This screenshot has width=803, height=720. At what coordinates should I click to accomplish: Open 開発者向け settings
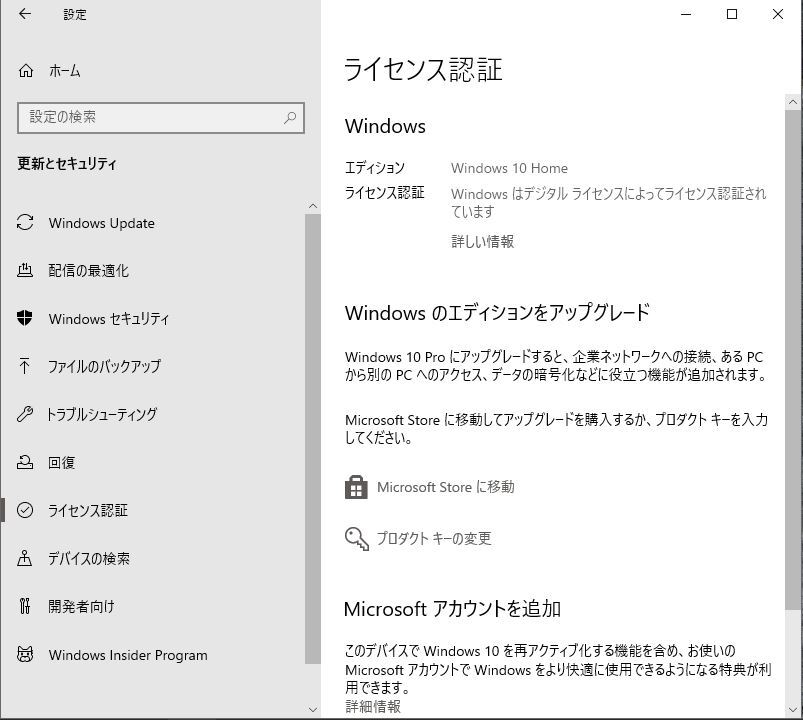coord(81,606)
